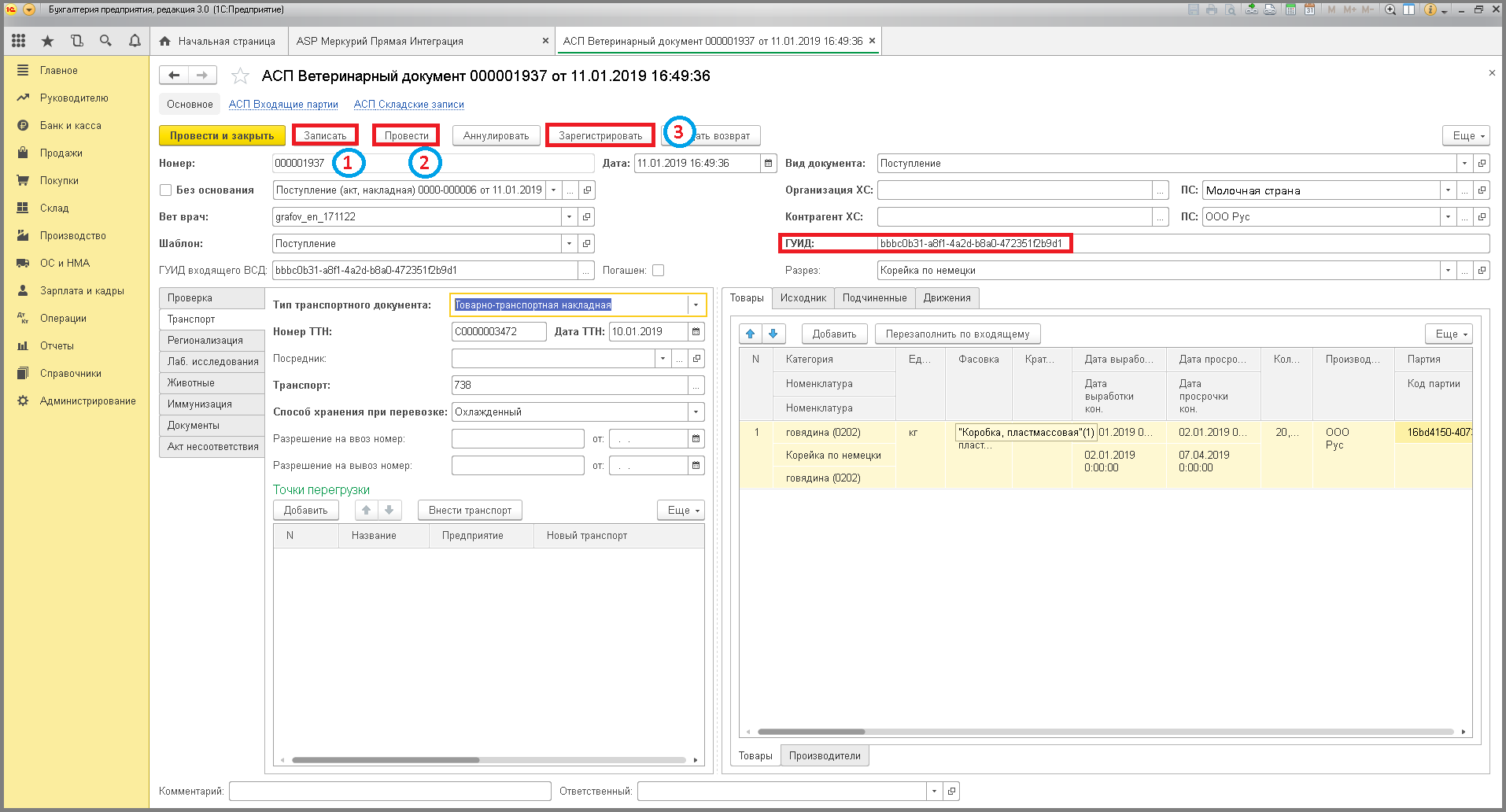1506x812 pixels.
Task: Toggle the Погашен checkbox
Action: pos(658,270)
